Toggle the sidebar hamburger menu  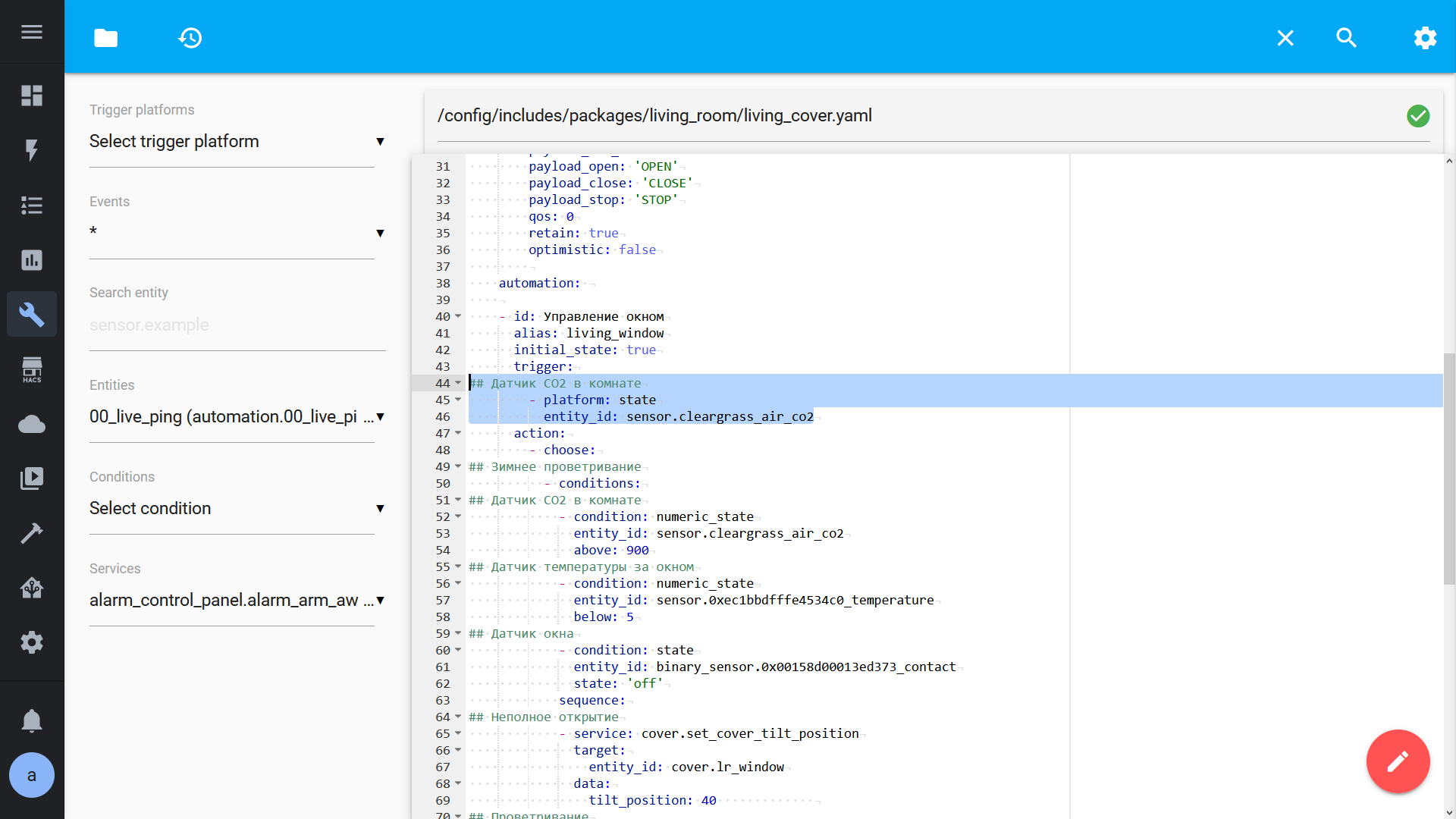[x=32, y=32]
